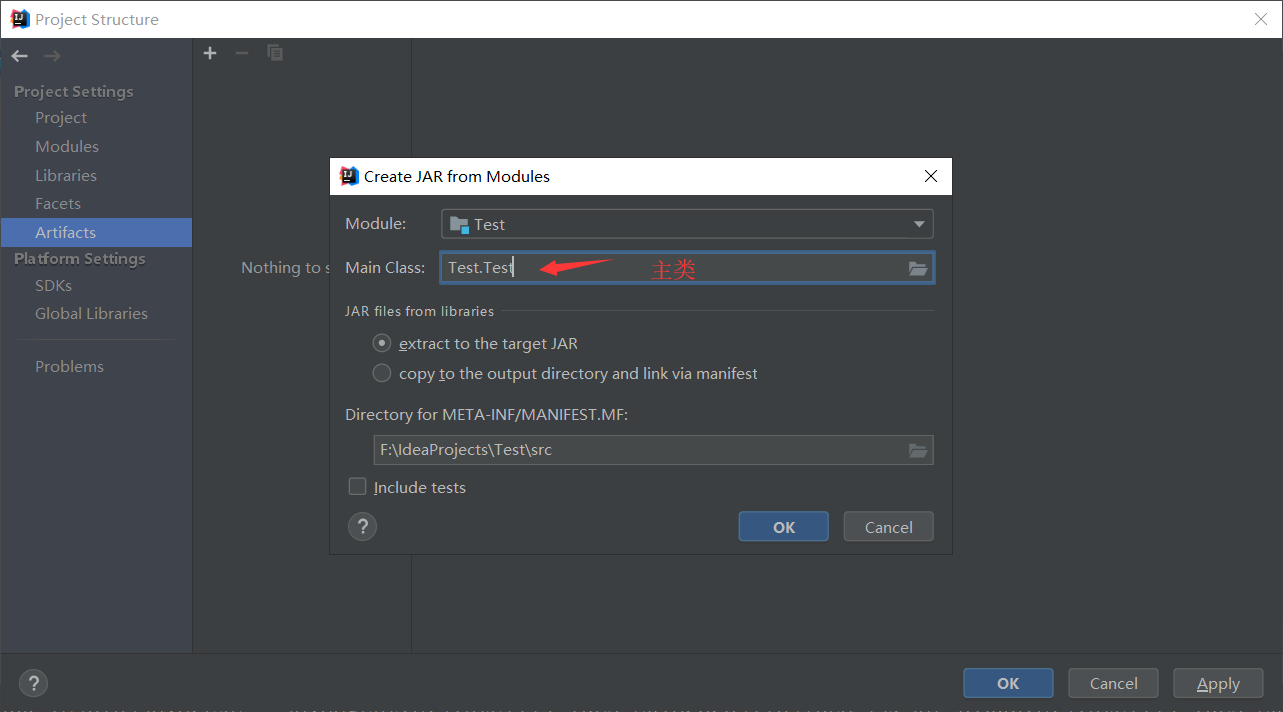Click Apply in Project Structure window

(1218, 684)
